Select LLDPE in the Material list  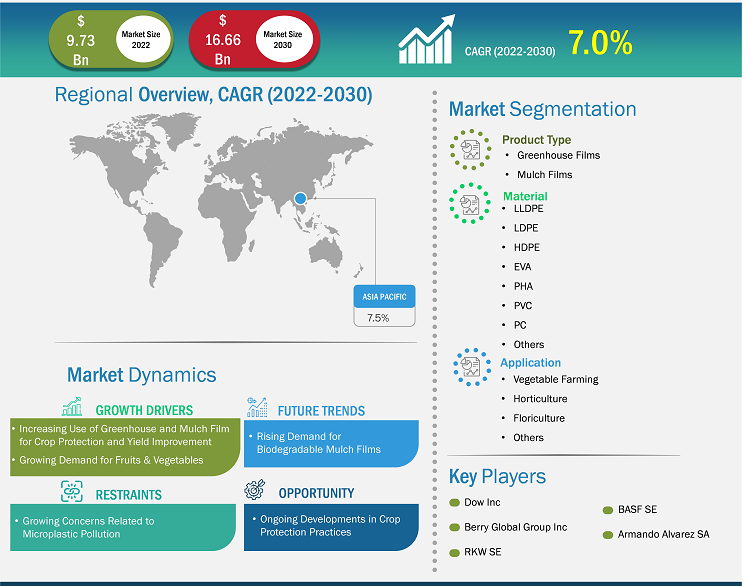tap(529, 209)
